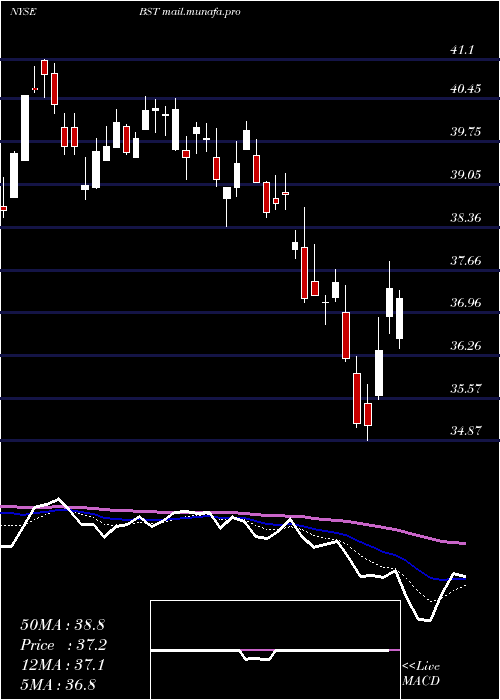This screenshot has width=500, height=700.
Task: Click the Price : 37.2 readout
Action: tap(64, 645)
